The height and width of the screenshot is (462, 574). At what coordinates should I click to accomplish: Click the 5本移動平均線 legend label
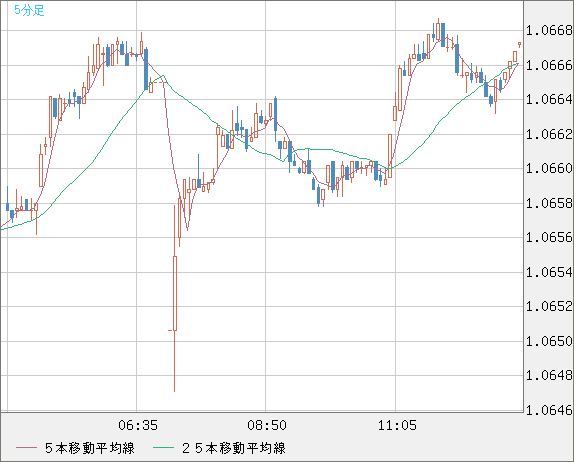(x=90, y=448)
